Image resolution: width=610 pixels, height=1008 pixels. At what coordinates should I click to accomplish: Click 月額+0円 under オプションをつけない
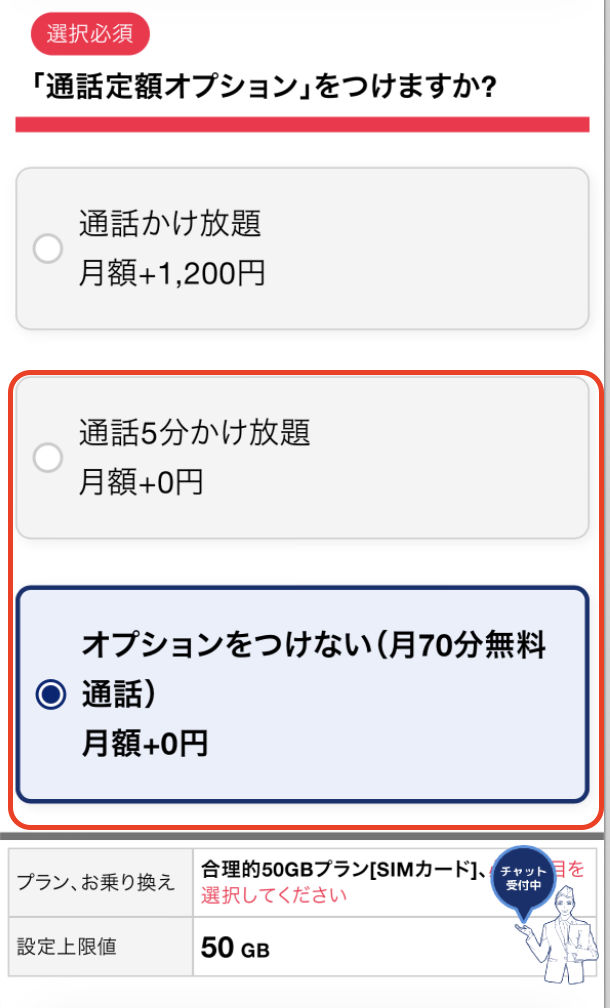point(144,744)
